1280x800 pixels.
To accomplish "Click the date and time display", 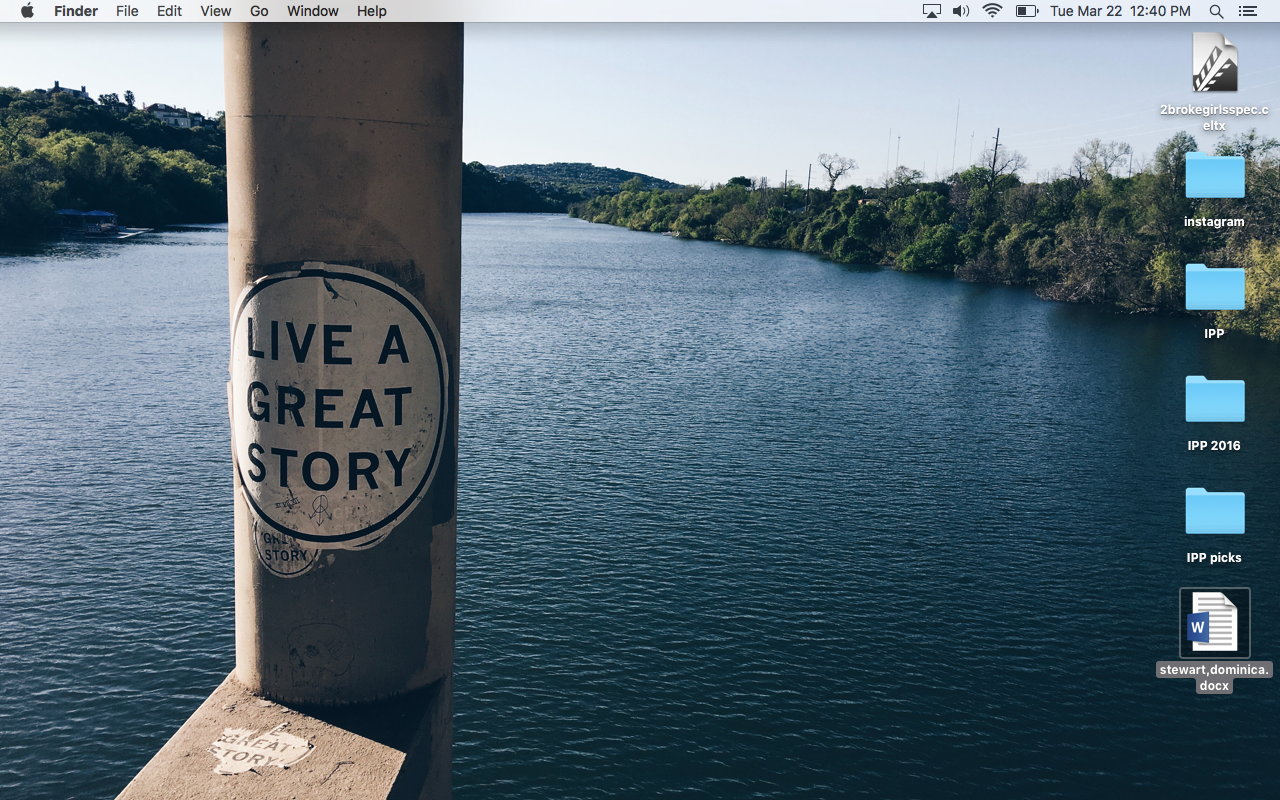I will pyautogui.click(x=1120, y=11).
